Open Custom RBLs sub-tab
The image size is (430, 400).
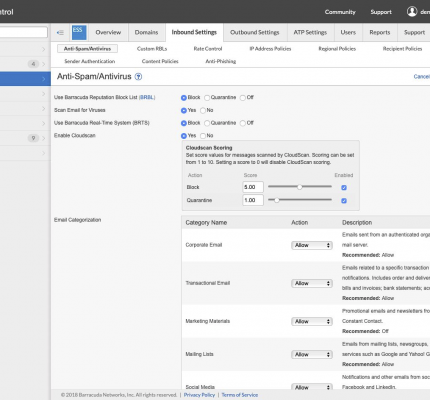tap(152, 49)
